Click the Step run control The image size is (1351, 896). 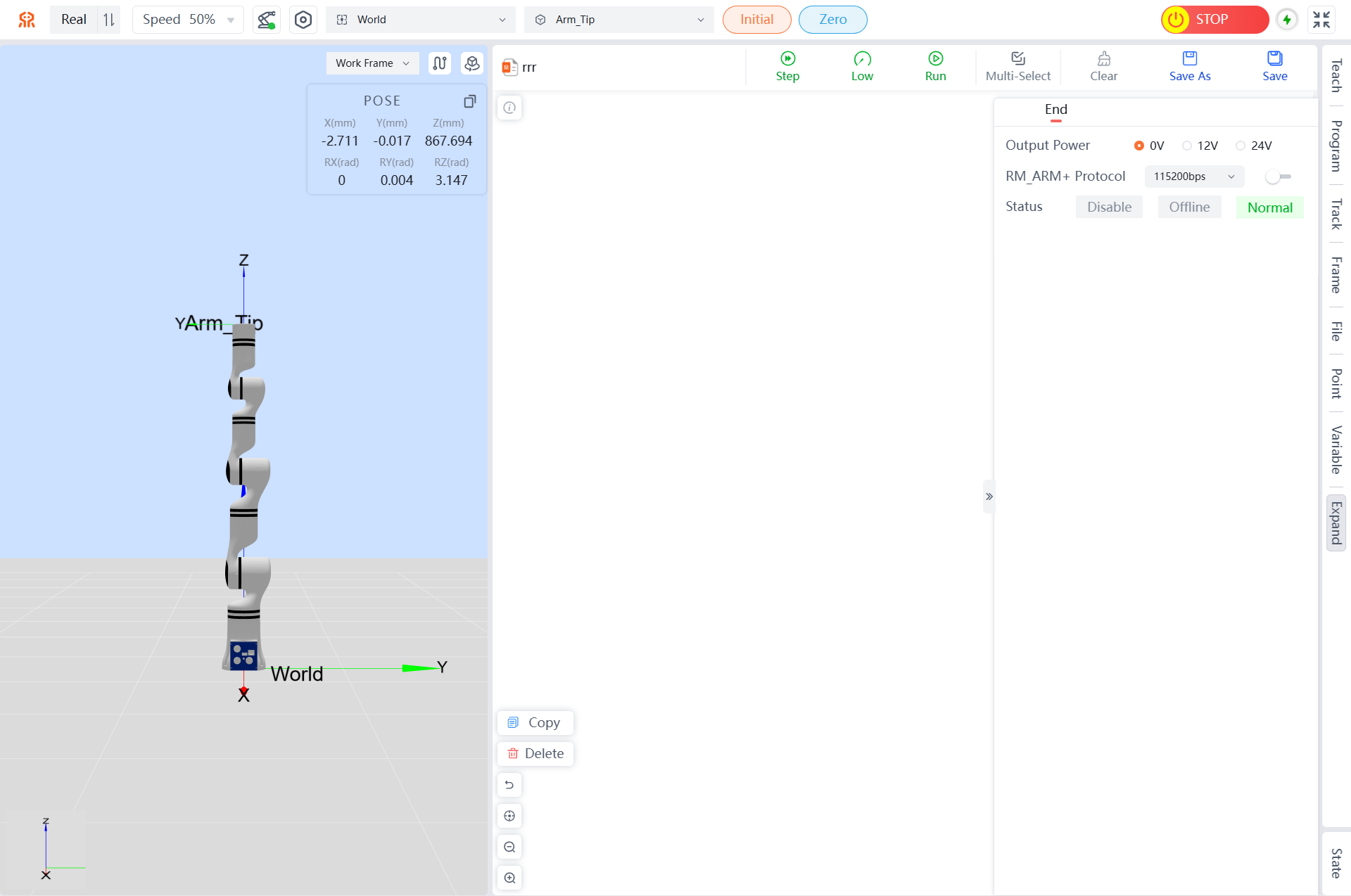point(787,67)
